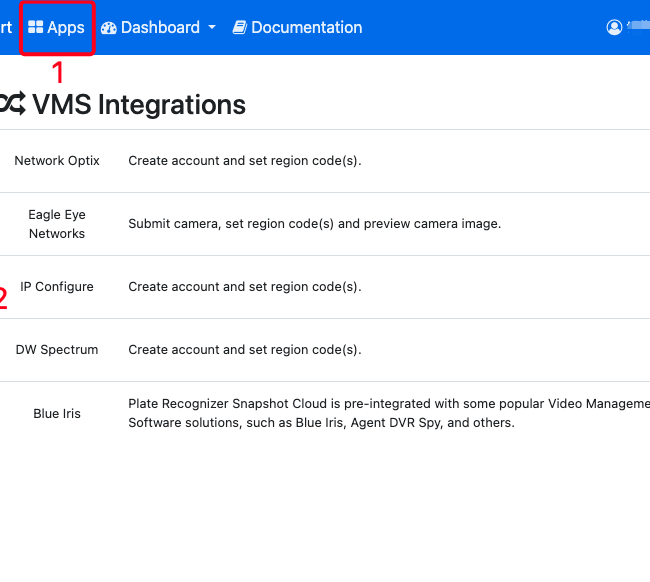The width and height of the screenshot is (650, 582).
Task: Select the Network Optix integration
Action: tap(57, 160)
